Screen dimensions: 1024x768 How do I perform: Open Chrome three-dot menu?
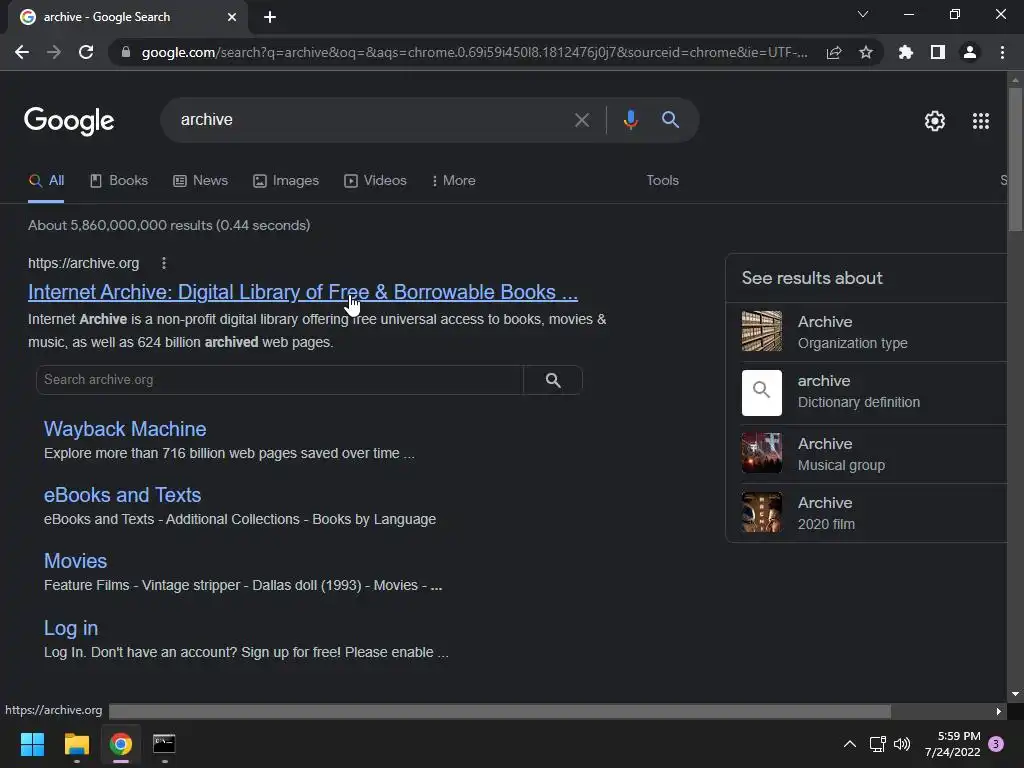[1002, 52]
